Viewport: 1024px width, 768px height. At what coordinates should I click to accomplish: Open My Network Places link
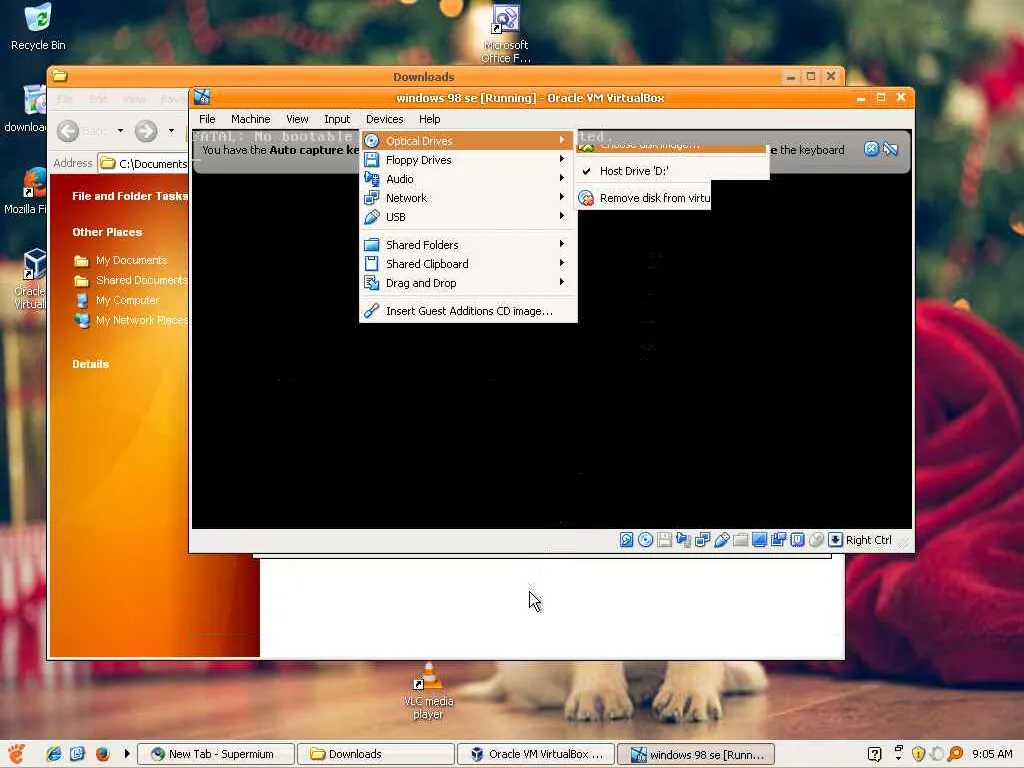click(142, 320)
